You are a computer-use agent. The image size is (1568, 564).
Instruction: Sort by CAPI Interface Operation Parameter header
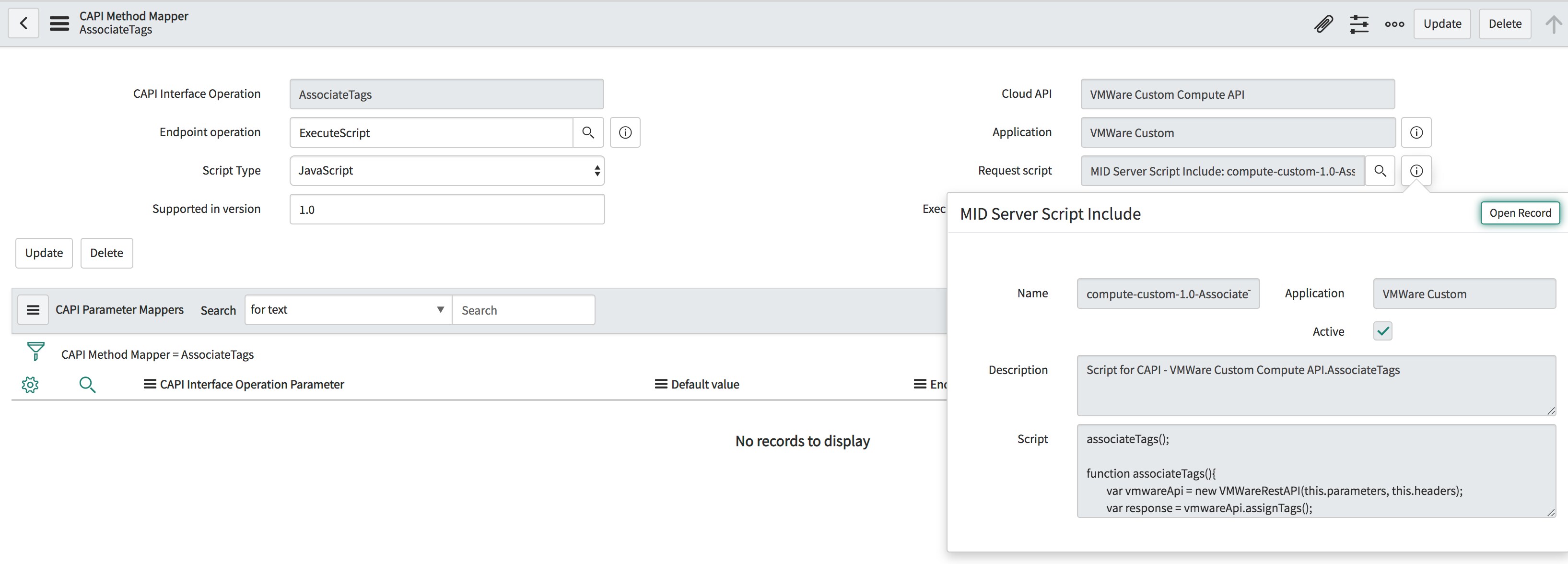click(x=252, y=384)
